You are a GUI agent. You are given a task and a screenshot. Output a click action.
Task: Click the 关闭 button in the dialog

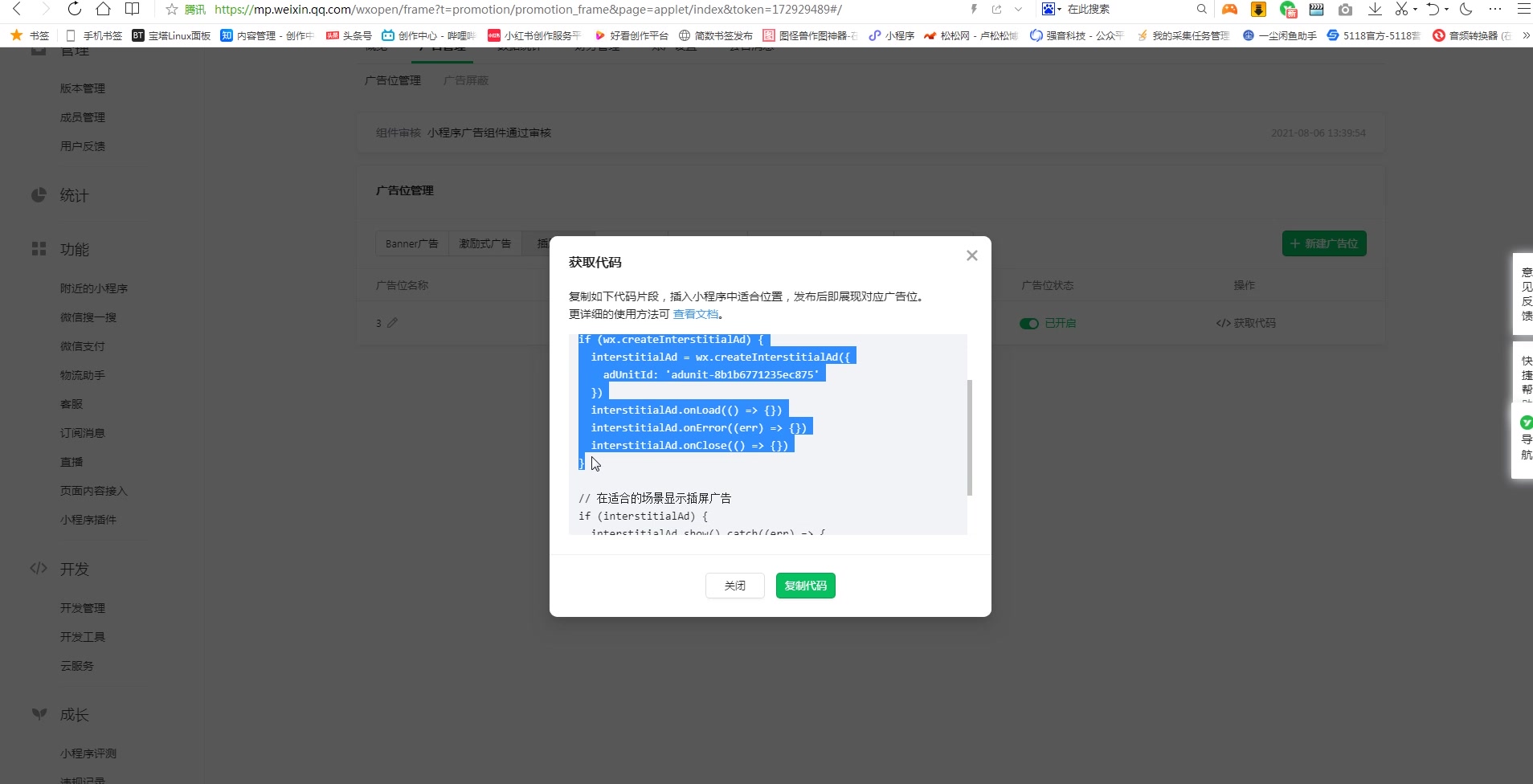[735, 586]
